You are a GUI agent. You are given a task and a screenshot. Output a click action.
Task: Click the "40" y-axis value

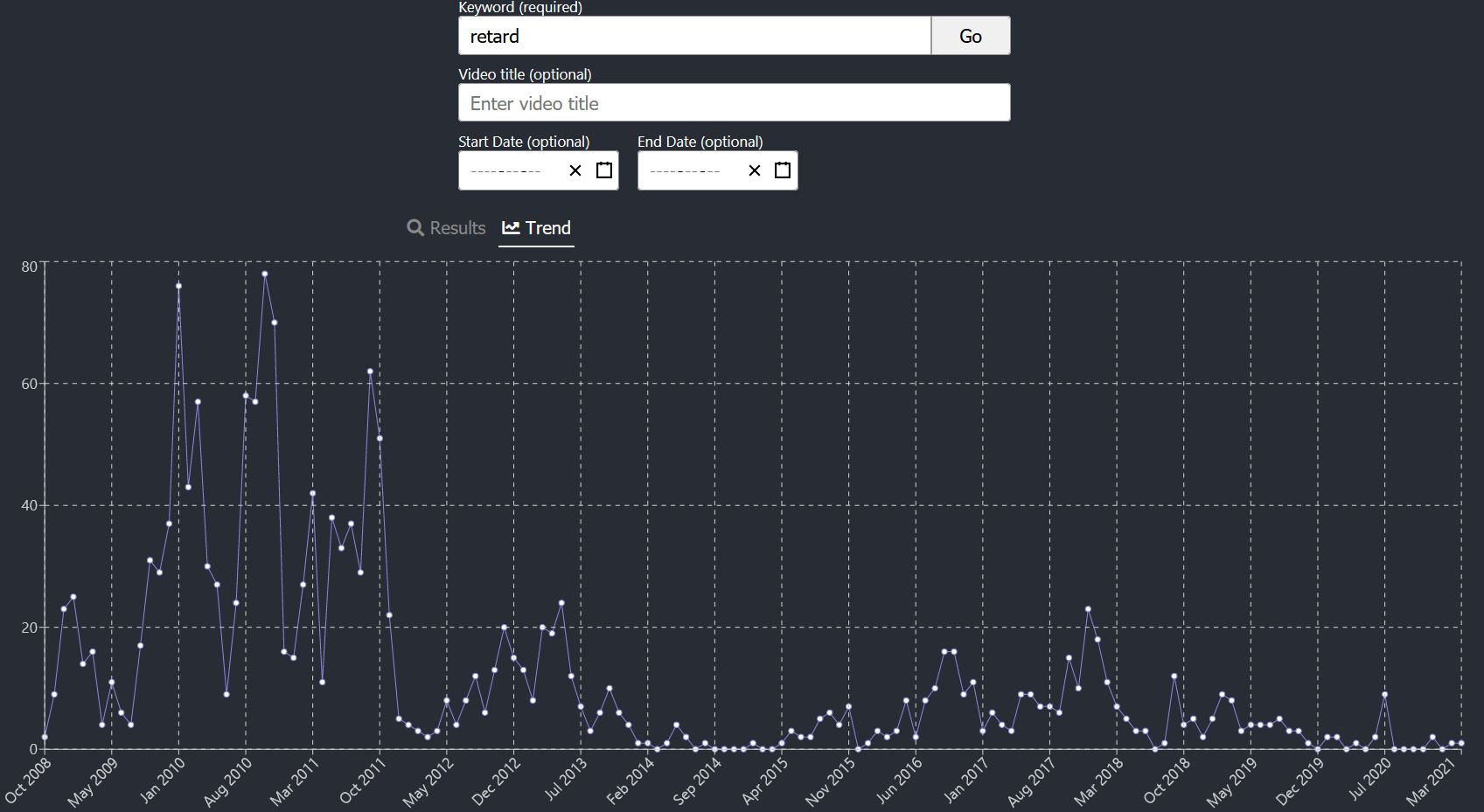(x=30, y=506)
